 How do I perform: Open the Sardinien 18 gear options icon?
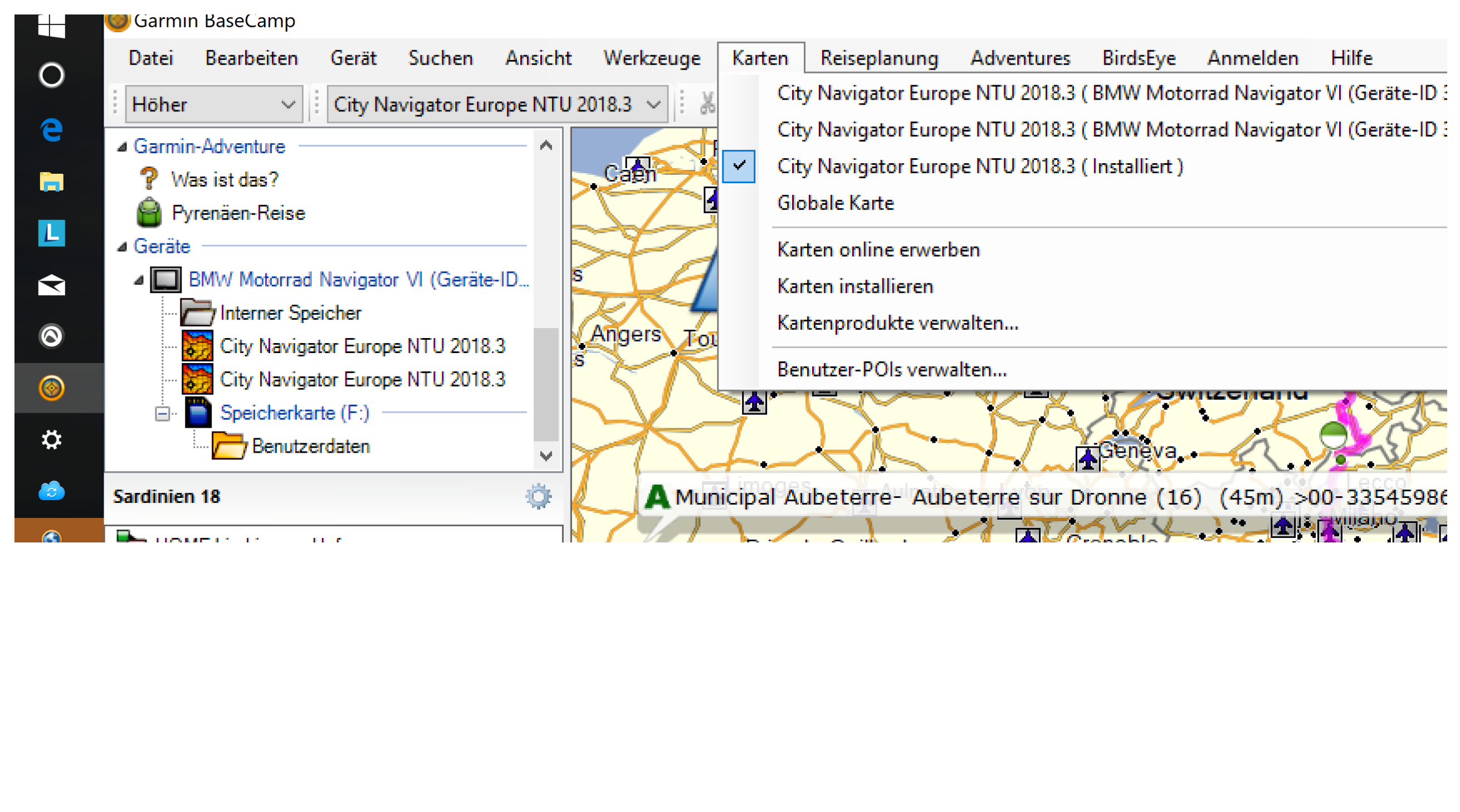tap(538, 496)
